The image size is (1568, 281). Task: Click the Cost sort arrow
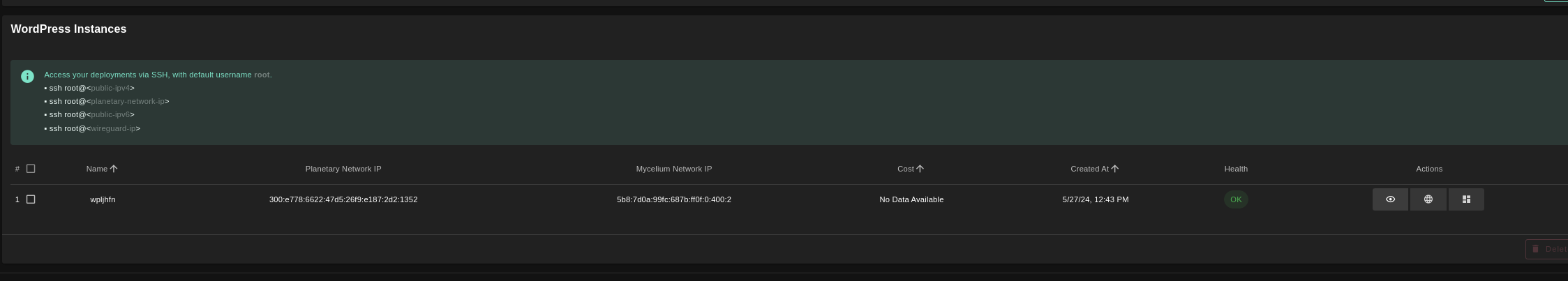(x=920, y=169)
